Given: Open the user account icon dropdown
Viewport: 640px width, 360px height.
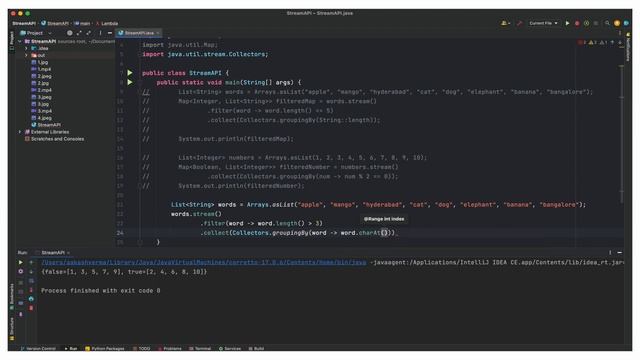Looking at the screenshot, I should 505,23.
